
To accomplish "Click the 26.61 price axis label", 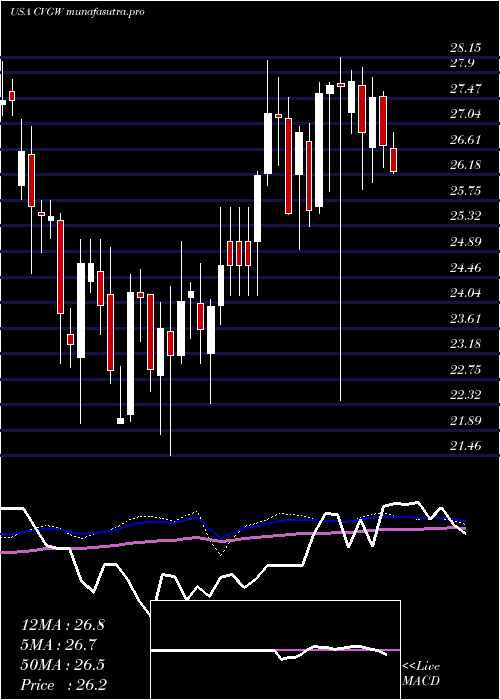I will (x=466, y=139).
